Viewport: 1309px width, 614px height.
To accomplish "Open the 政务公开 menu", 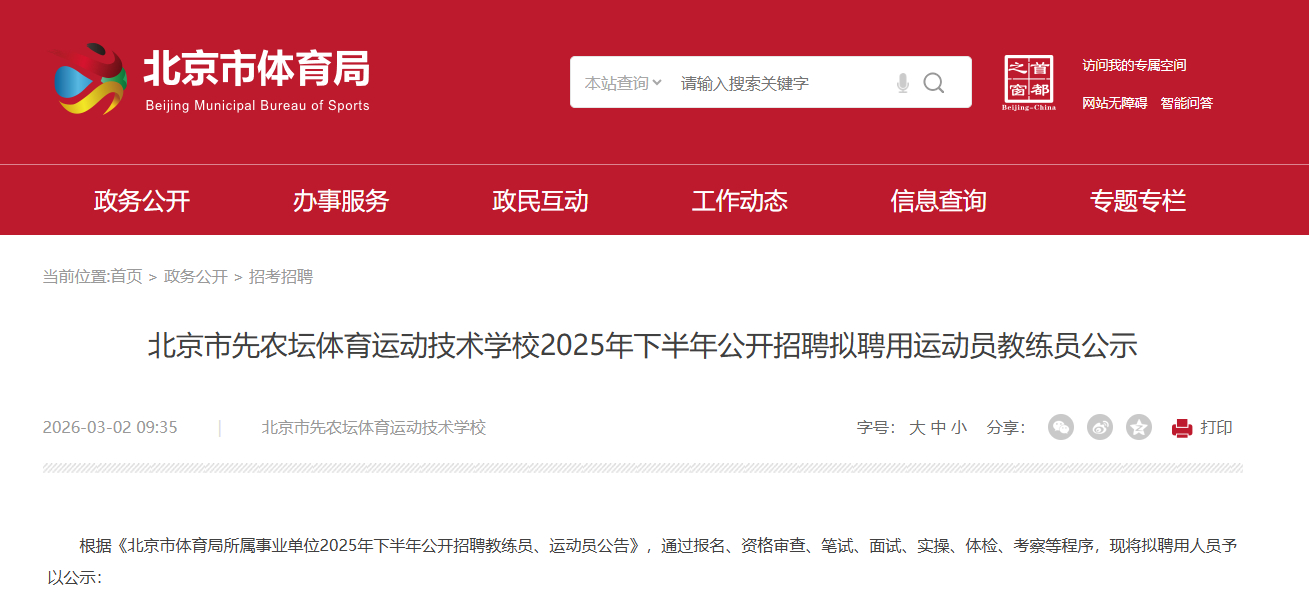I will tap(141, 200).
